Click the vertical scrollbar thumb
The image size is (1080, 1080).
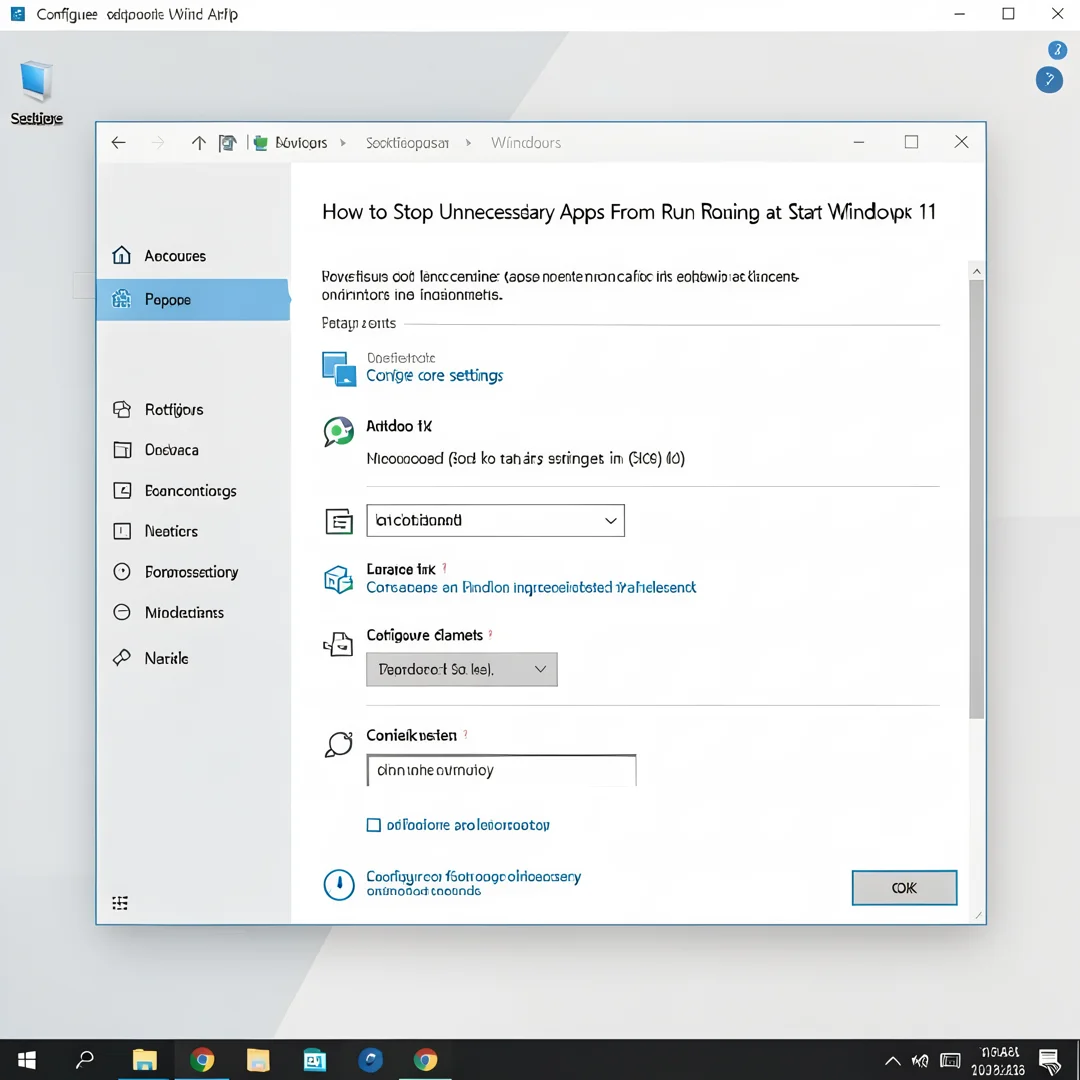pos(976,499)
